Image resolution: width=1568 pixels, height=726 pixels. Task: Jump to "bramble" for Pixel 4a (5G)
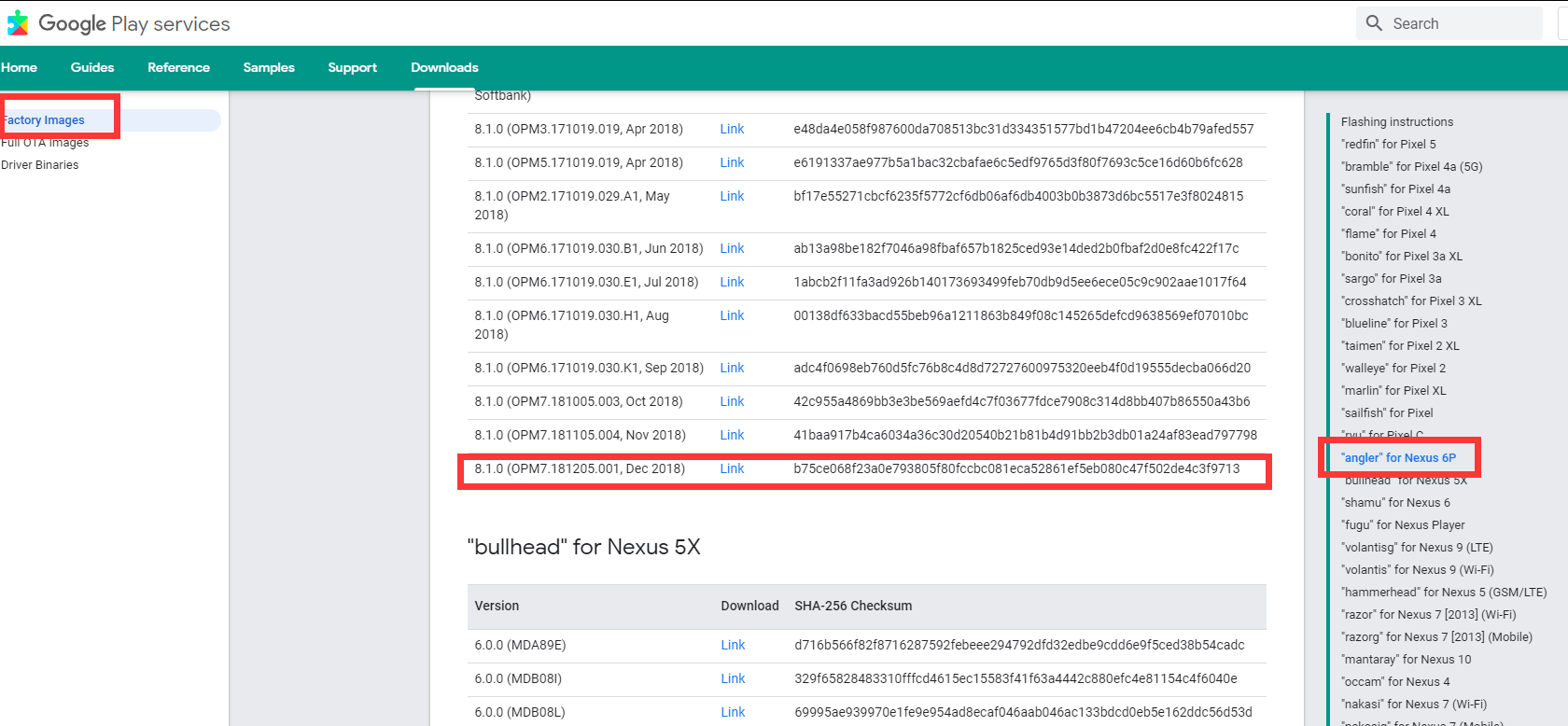coord(1412,167)
